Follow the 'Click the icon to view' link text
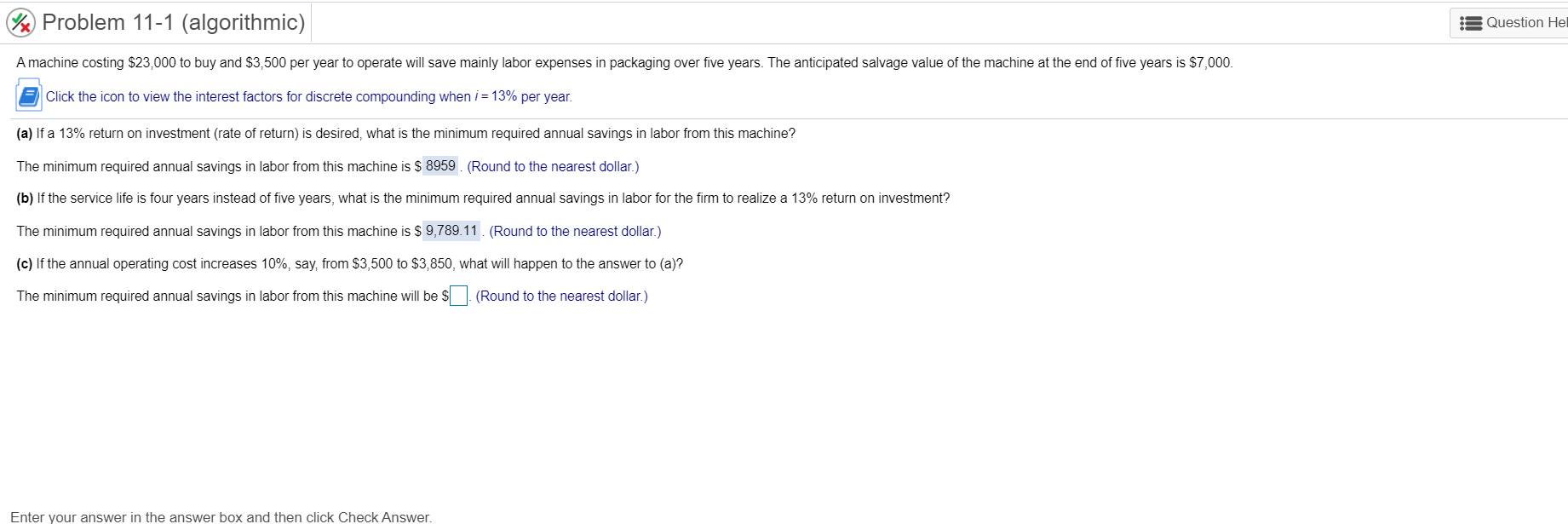 coord(307,96)
